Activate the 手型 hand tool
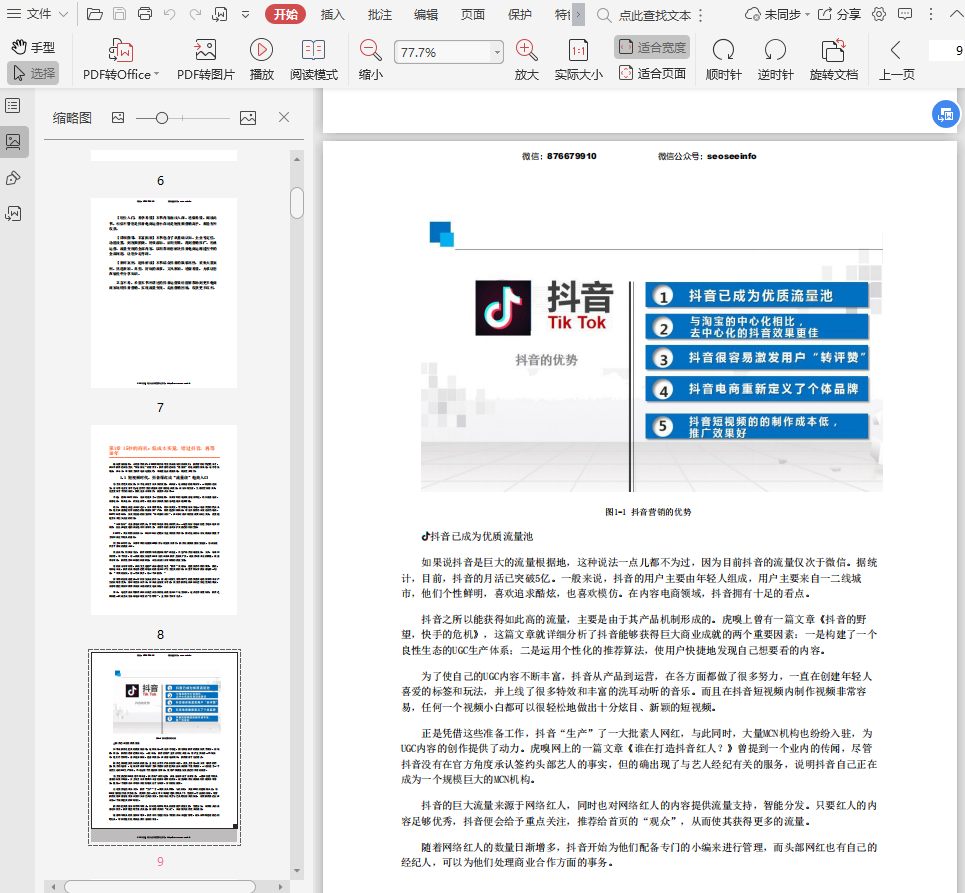This screenshot has height=893, width=965. [x=33, y=47]
